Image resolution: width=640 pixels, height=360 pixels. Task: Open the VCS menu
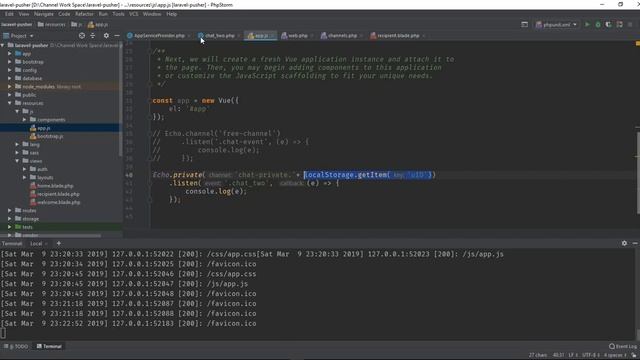point(133,14)
